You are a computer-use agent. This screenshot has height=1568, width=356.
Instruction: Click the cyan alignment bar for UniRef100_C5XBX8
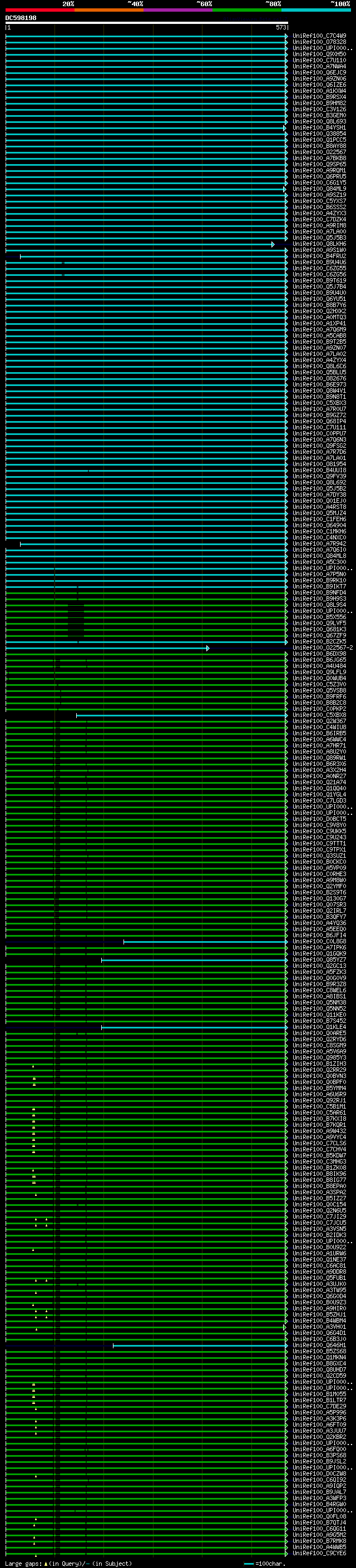[x=182, y=715]
